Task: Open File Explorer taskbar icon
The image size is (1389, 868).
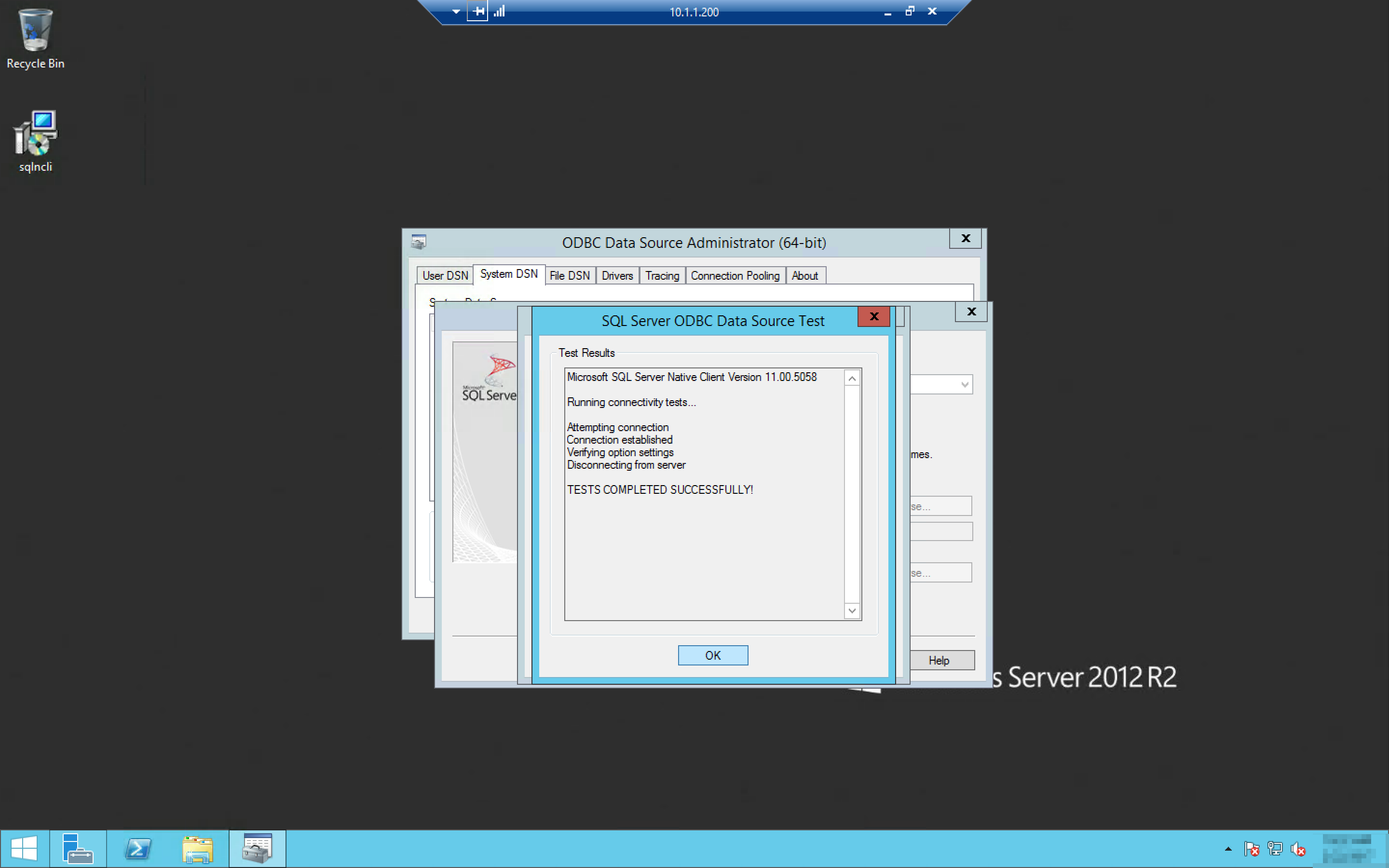Action: pos(197,849)
